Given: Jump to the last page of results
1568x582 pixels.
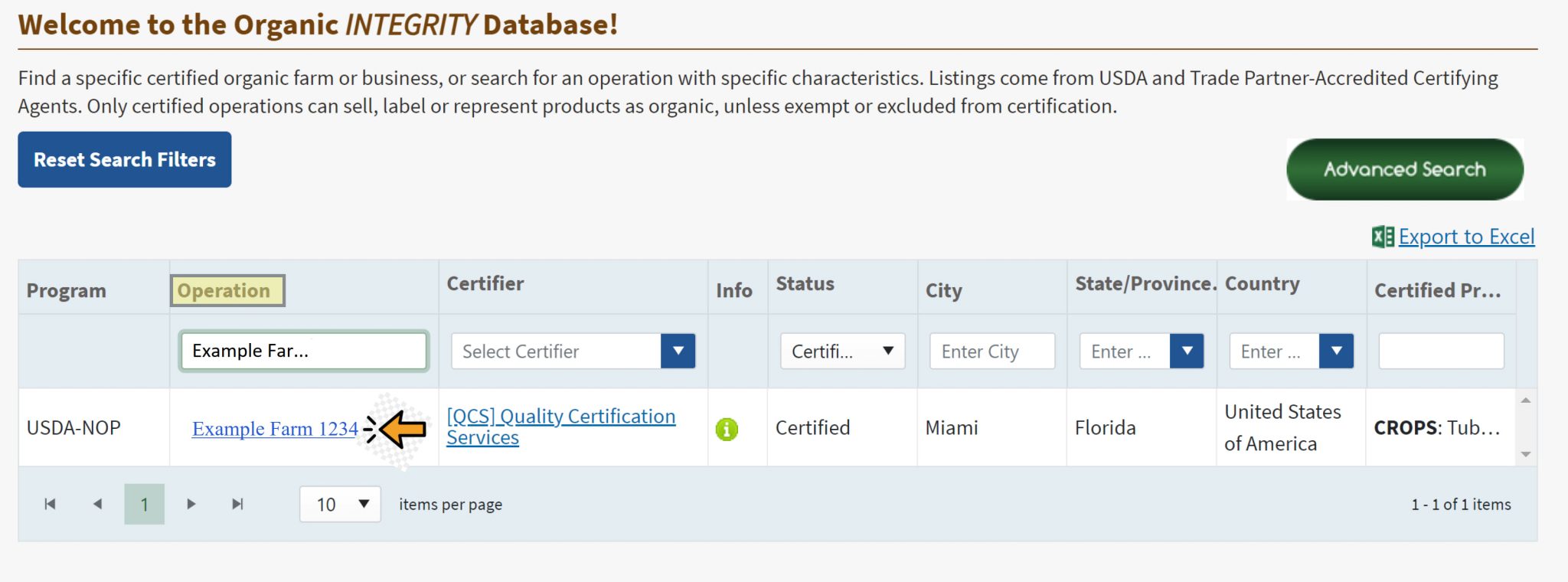Looking at the screenshot, I should (x=237, y=504).
